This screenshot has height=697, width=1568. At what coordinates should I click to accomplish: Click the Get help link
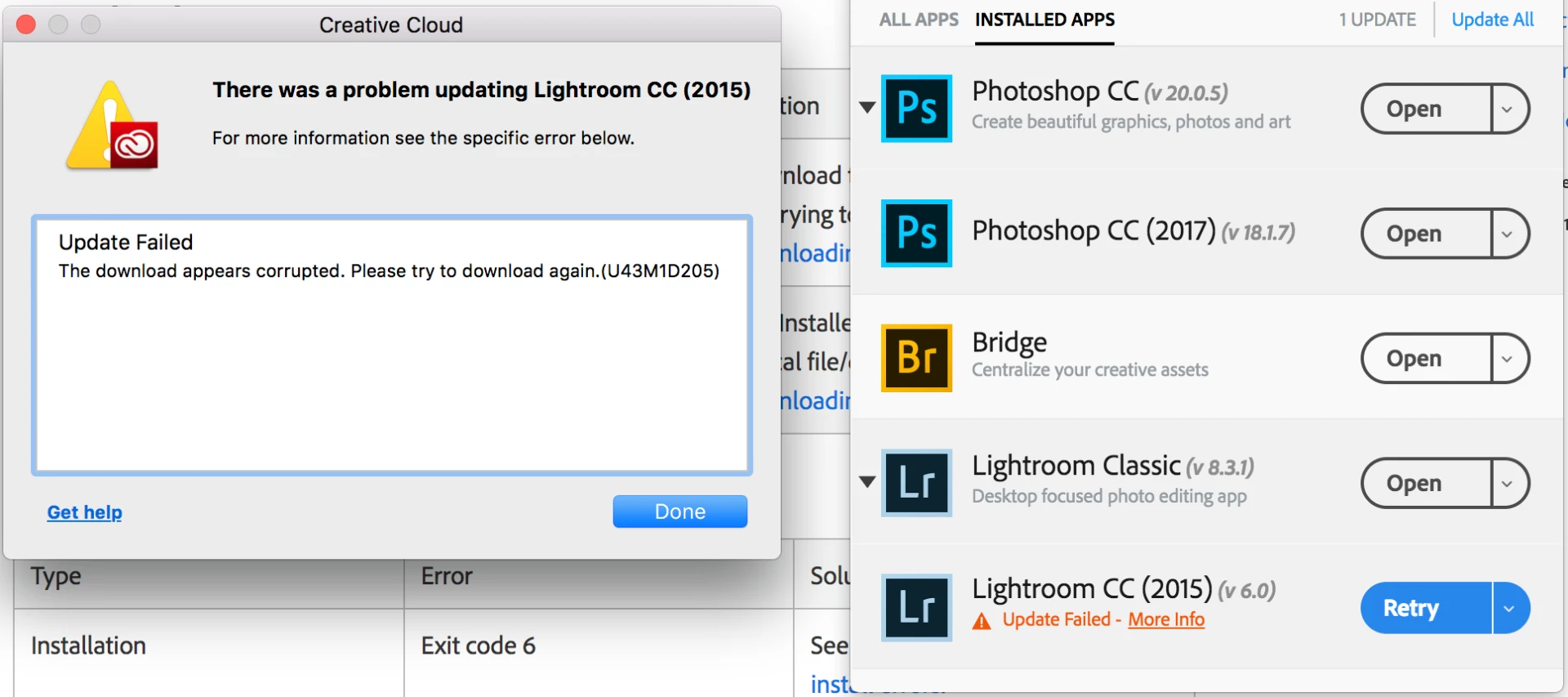(85, 512)
